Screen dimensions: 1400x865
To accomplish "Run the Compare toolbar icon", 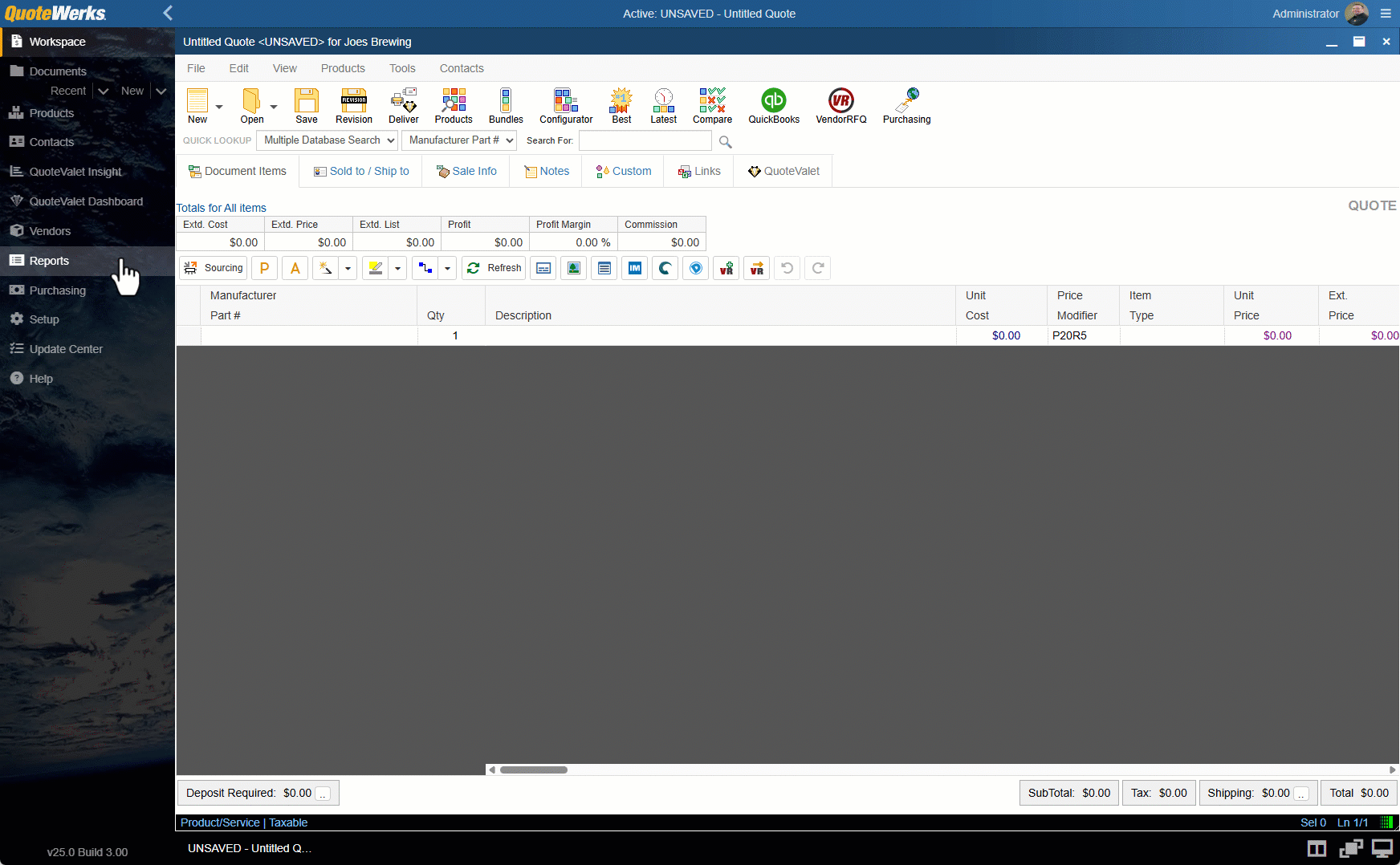I will click(712, 103).
